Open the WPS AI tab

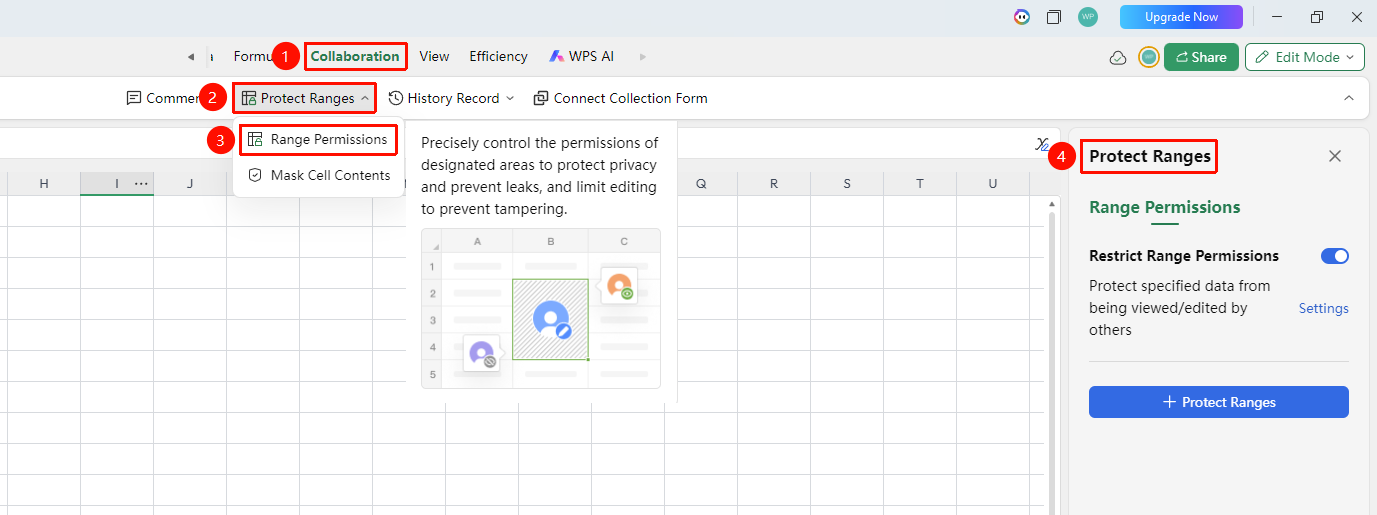581,56
